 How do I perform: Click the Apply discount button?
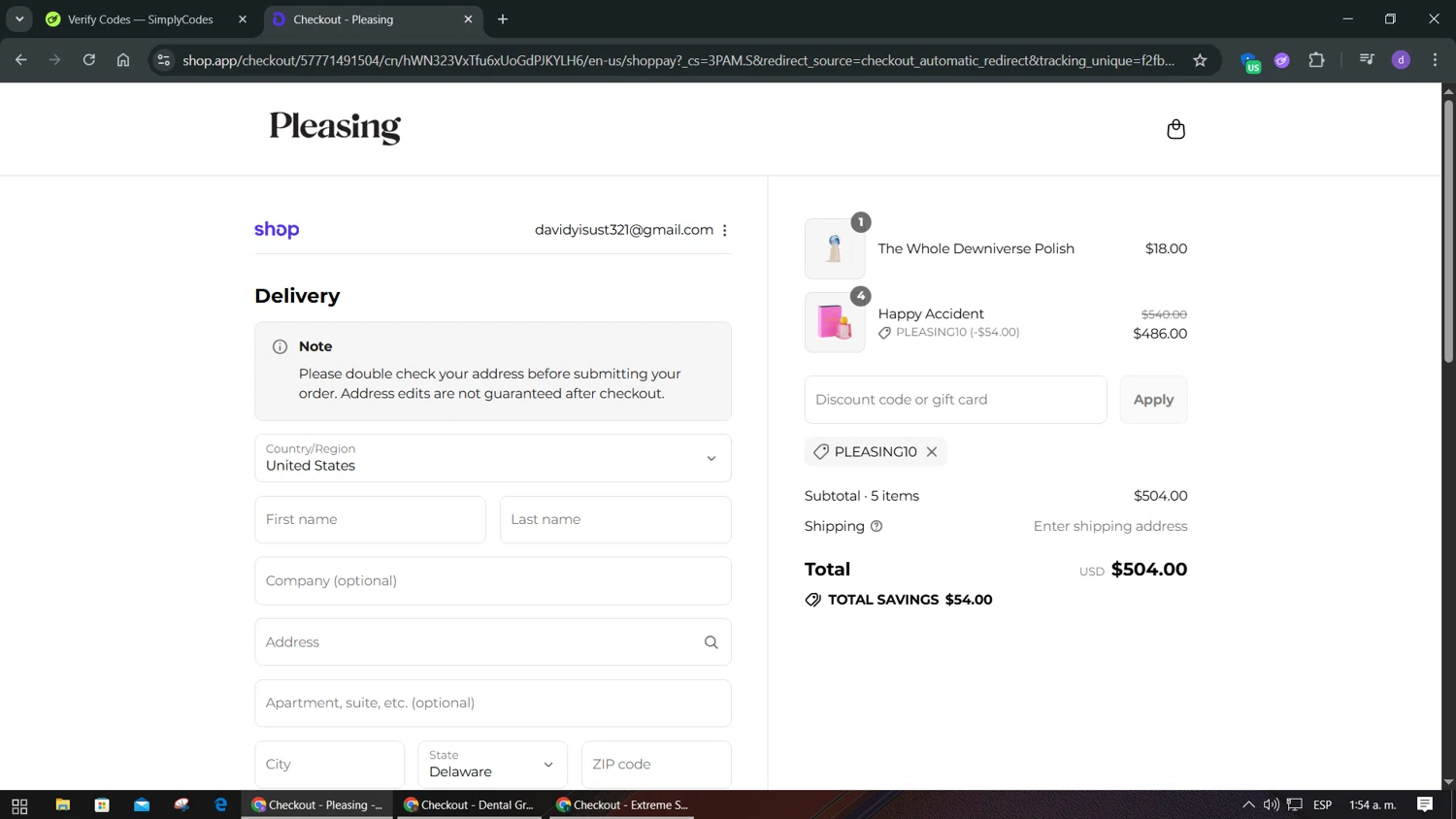pos(1153,400)
